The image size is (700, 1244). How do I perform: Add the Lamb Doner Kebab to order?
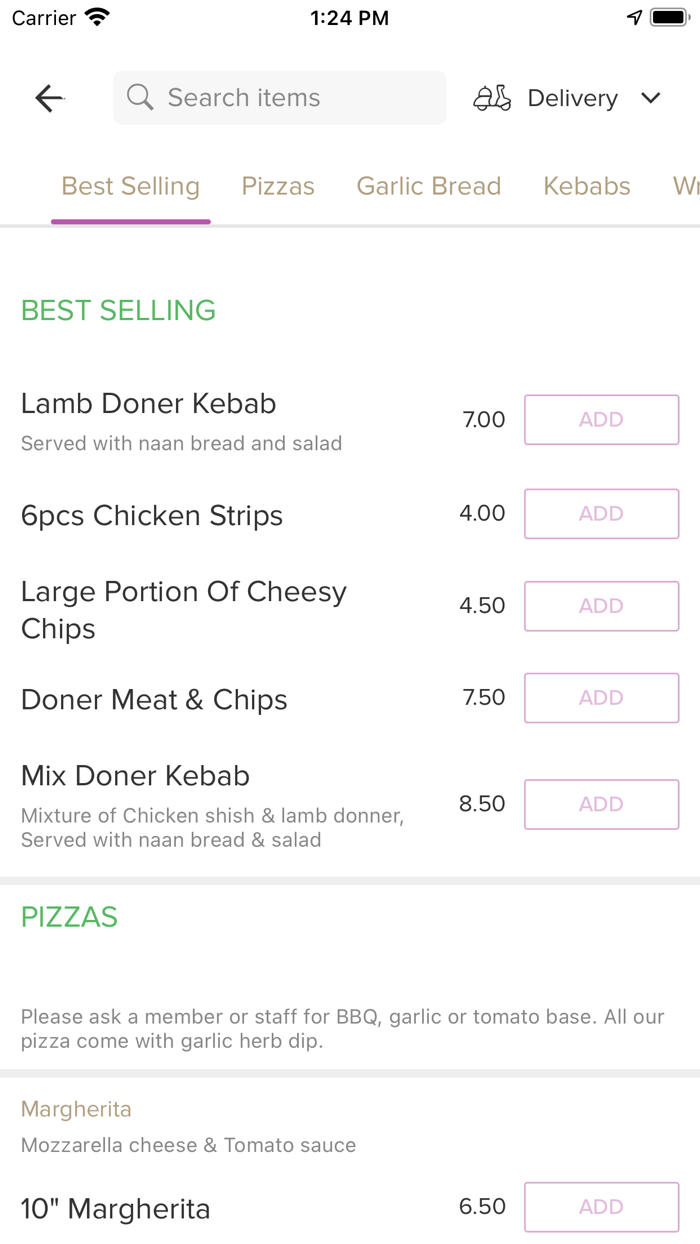click(601, 419)
